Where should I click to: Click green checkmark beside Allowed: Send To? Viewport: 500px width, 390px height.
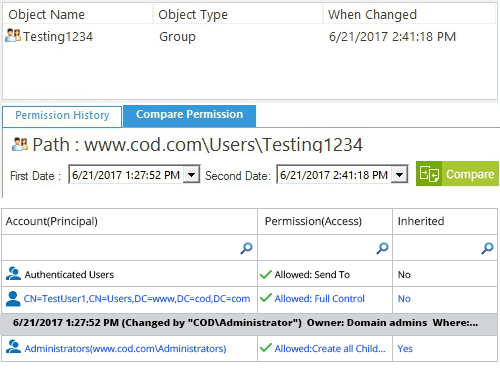tap(266, 274)
